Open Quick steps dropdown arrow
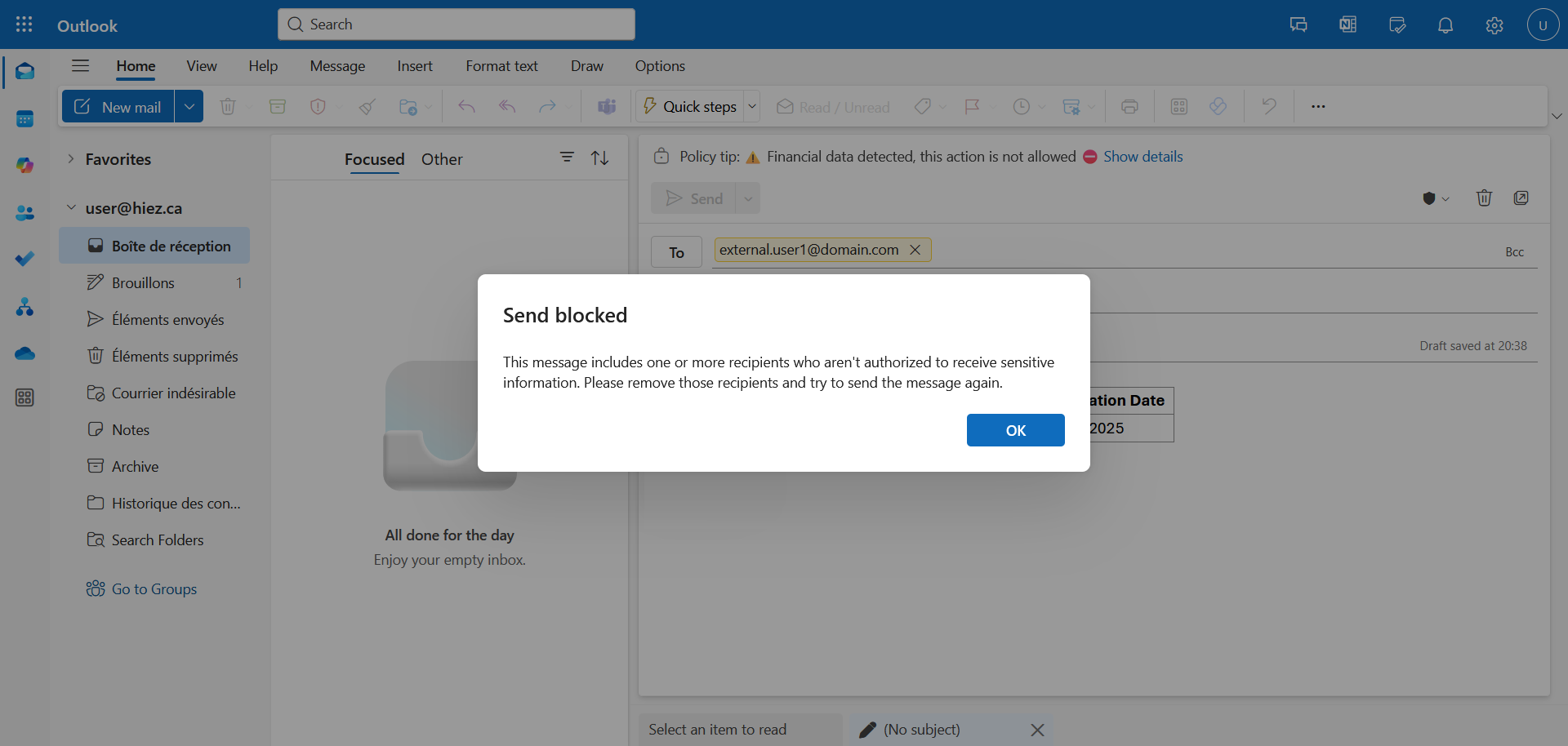The width and height of the screenshot is (1568, 746). (x=752, y=107)
